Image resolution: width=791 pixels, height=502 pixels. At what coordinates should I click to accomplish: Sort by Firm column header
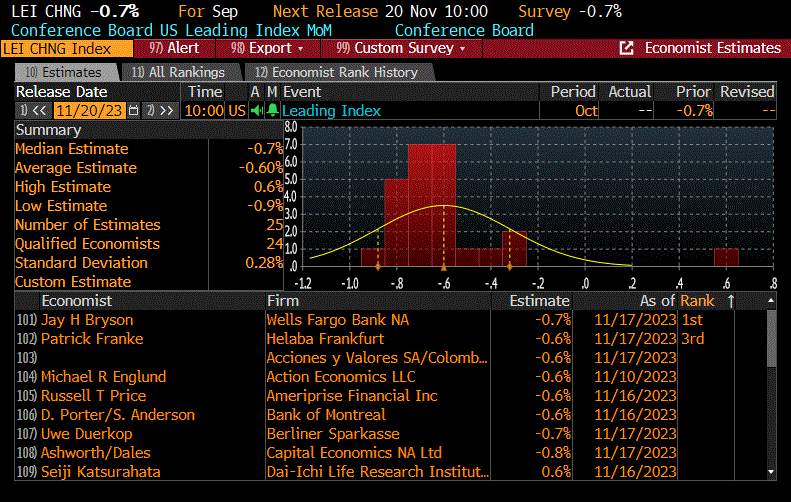[282, 301]
